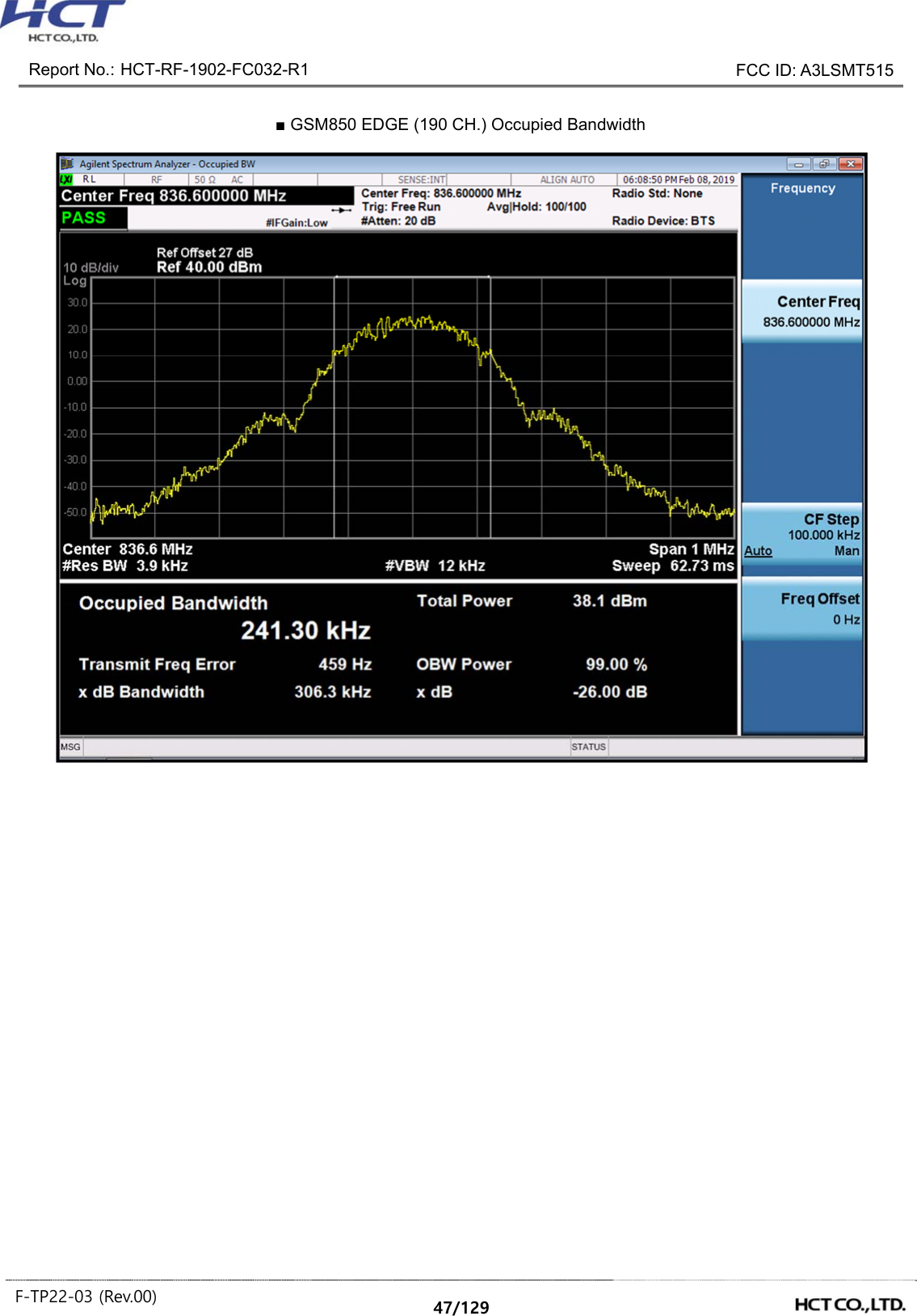The width and height of the screenshot is (917, 1316).
Task: Click the Avg|Hold: 100/100 text
Action: (x=536, y=207)
